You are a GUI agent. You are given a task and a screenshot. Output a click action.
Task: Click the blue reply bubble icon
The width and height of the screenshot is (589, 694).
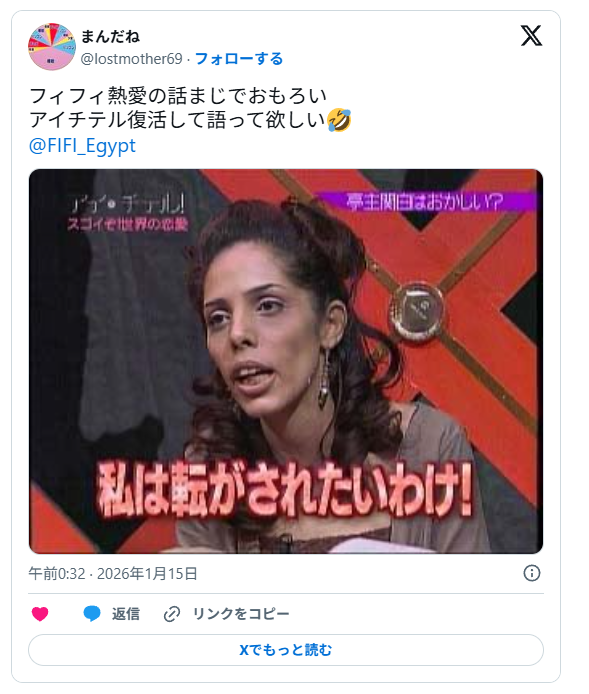coord(92,614)
